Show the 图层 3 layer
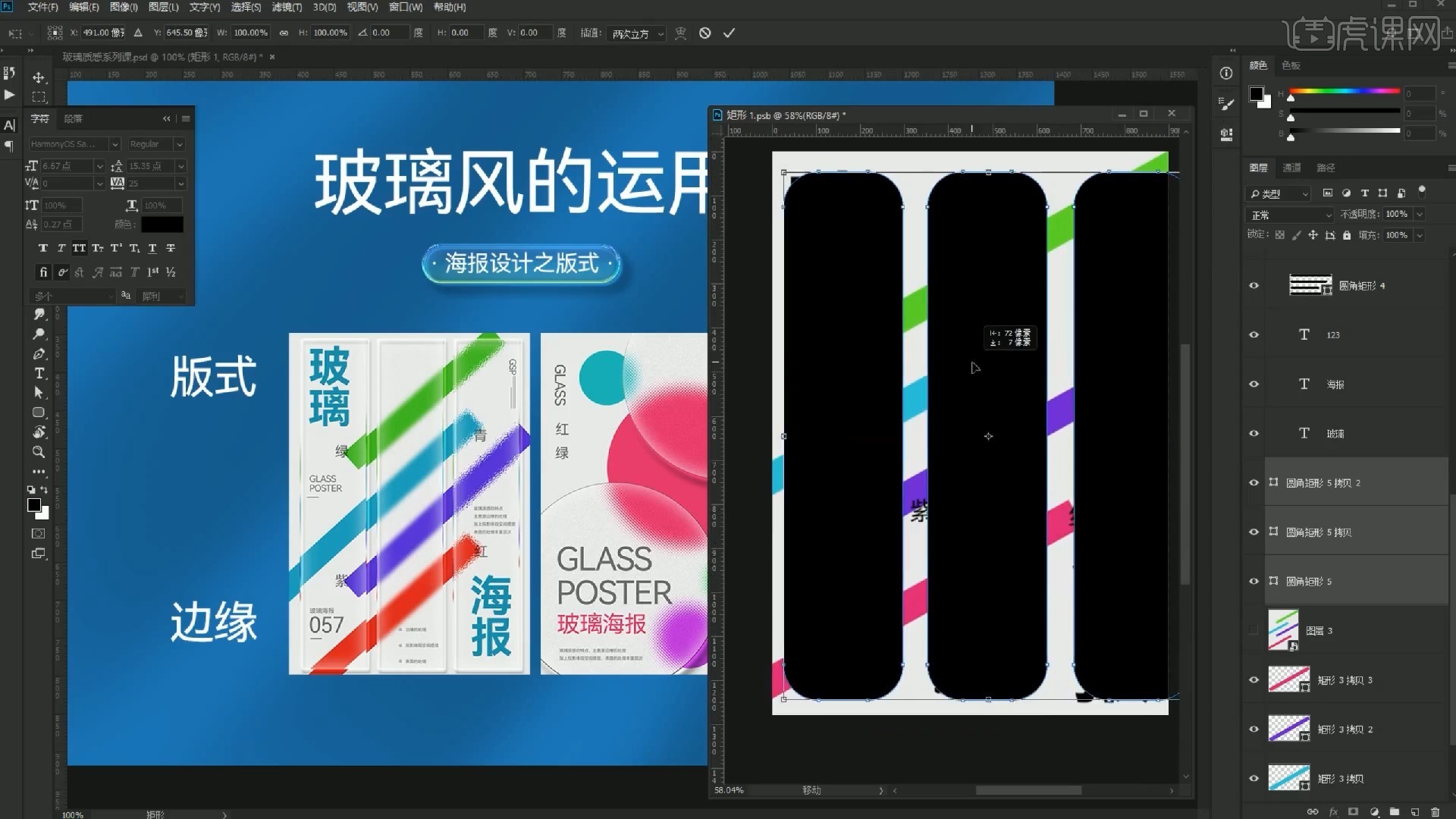1456x819 pixels. [1254, 630]
